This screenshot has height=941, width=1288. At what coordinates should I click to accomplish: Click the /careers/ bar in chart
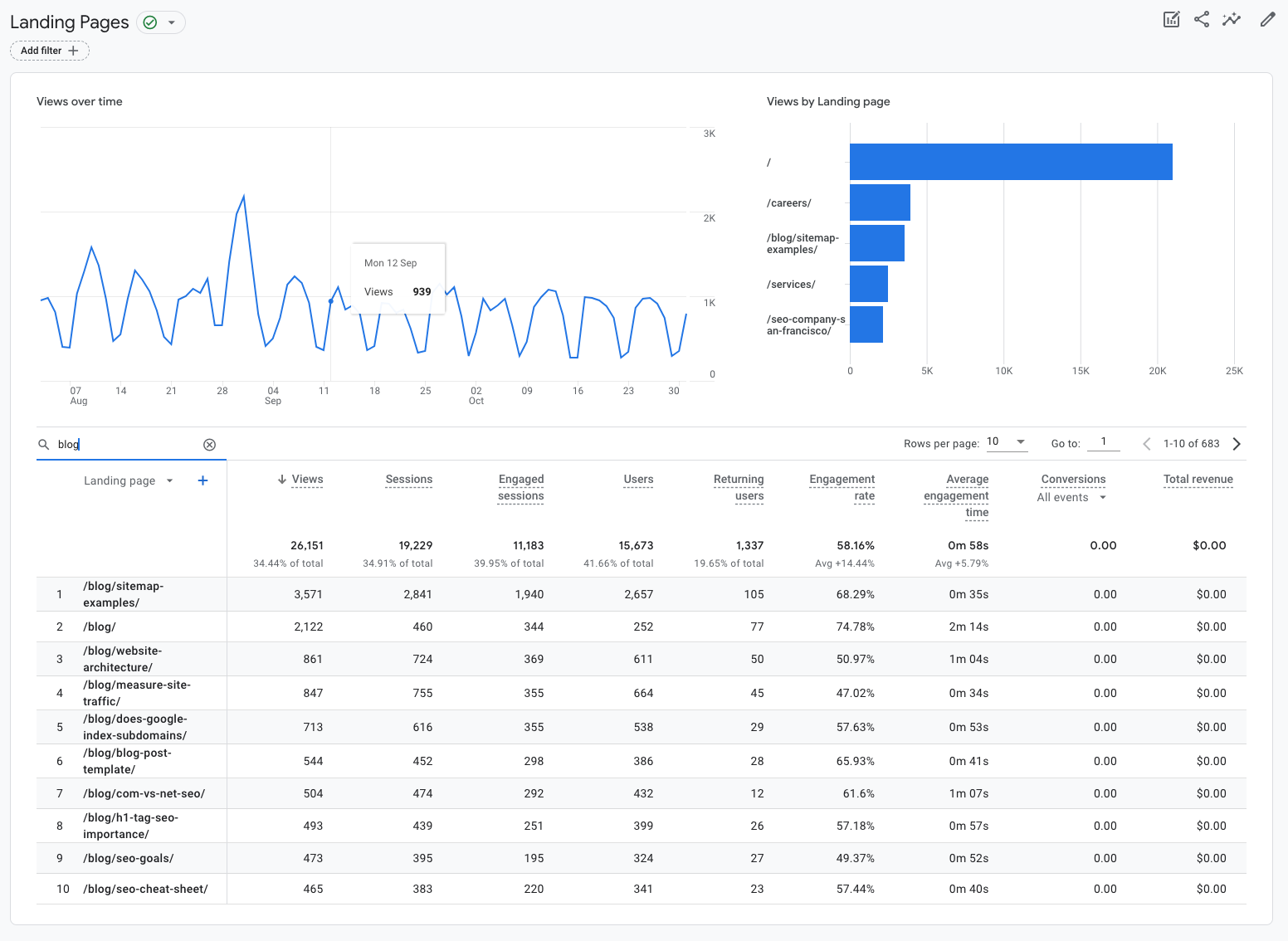pyautogui.click(x=880, y=202)
